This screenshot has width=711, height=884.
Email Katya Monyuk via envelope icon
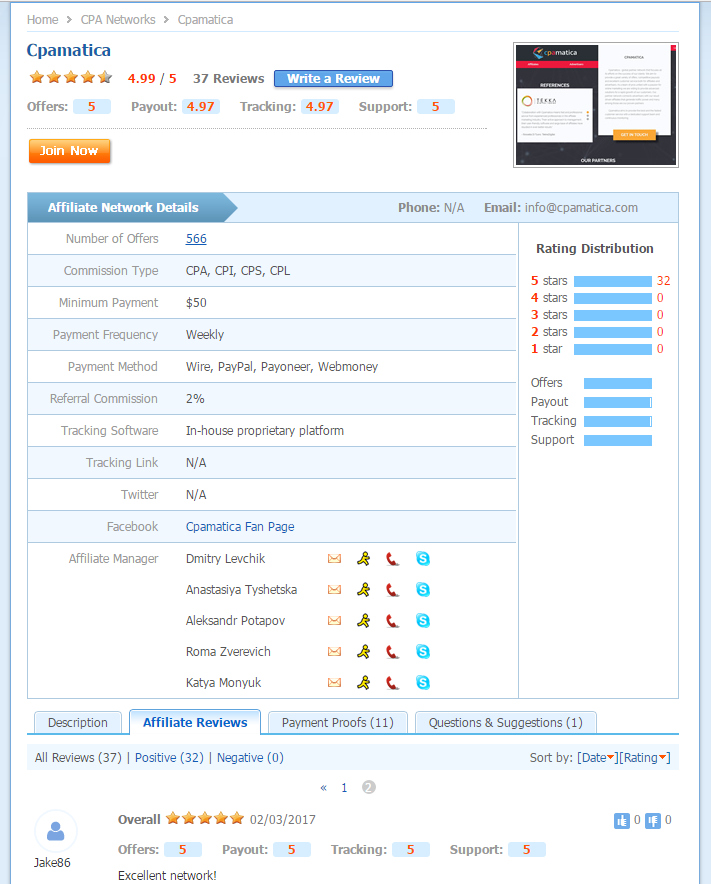coord(334,683)
